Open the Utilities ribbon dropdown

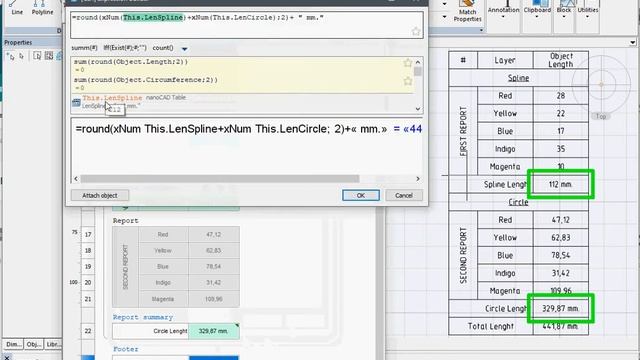pos(587,13)
